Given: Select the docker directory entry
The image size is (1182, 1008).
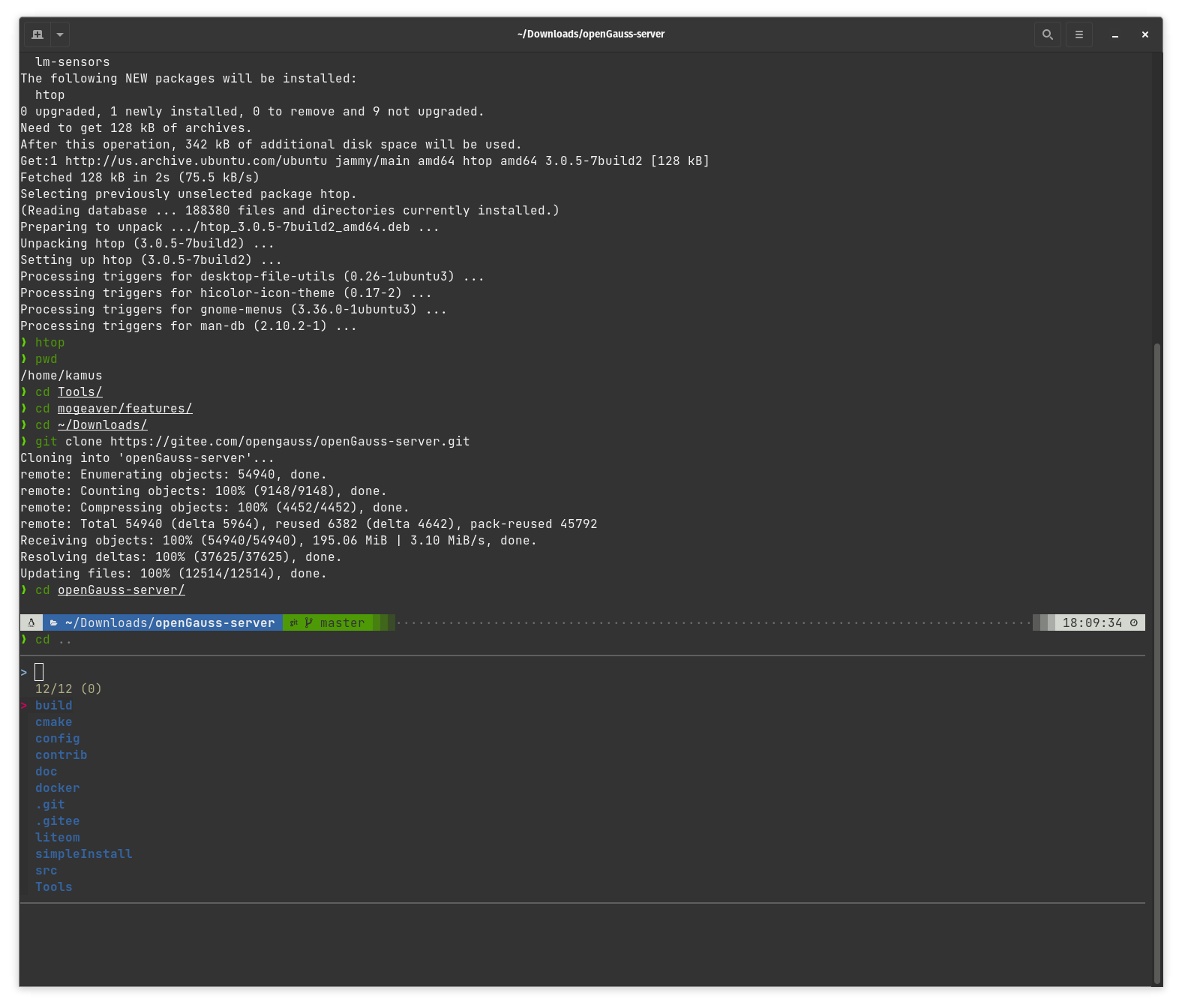Looking at the screenshot, I should tap(58, 788).
